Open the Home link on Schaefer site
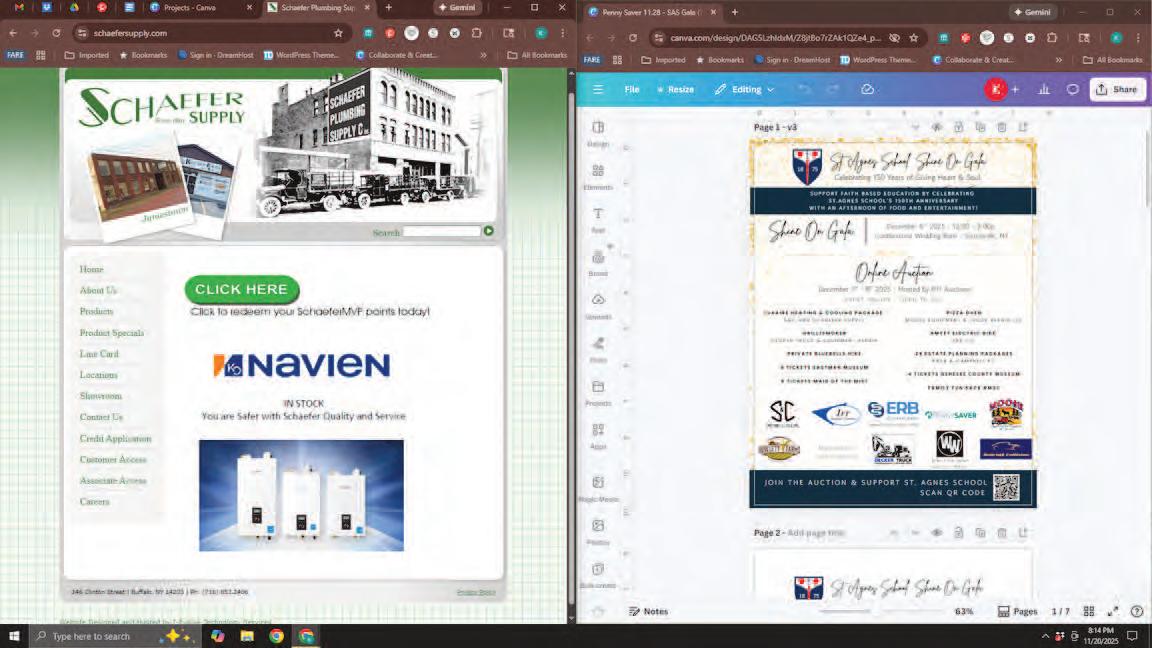 [91, 269]
